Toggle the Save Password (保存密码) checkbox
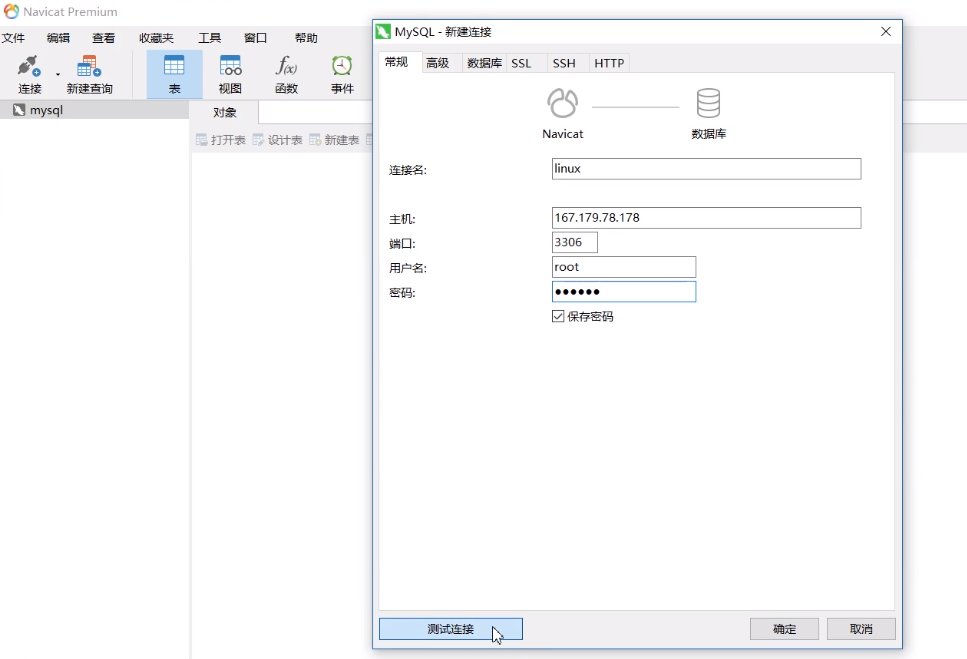 [558, 316]
